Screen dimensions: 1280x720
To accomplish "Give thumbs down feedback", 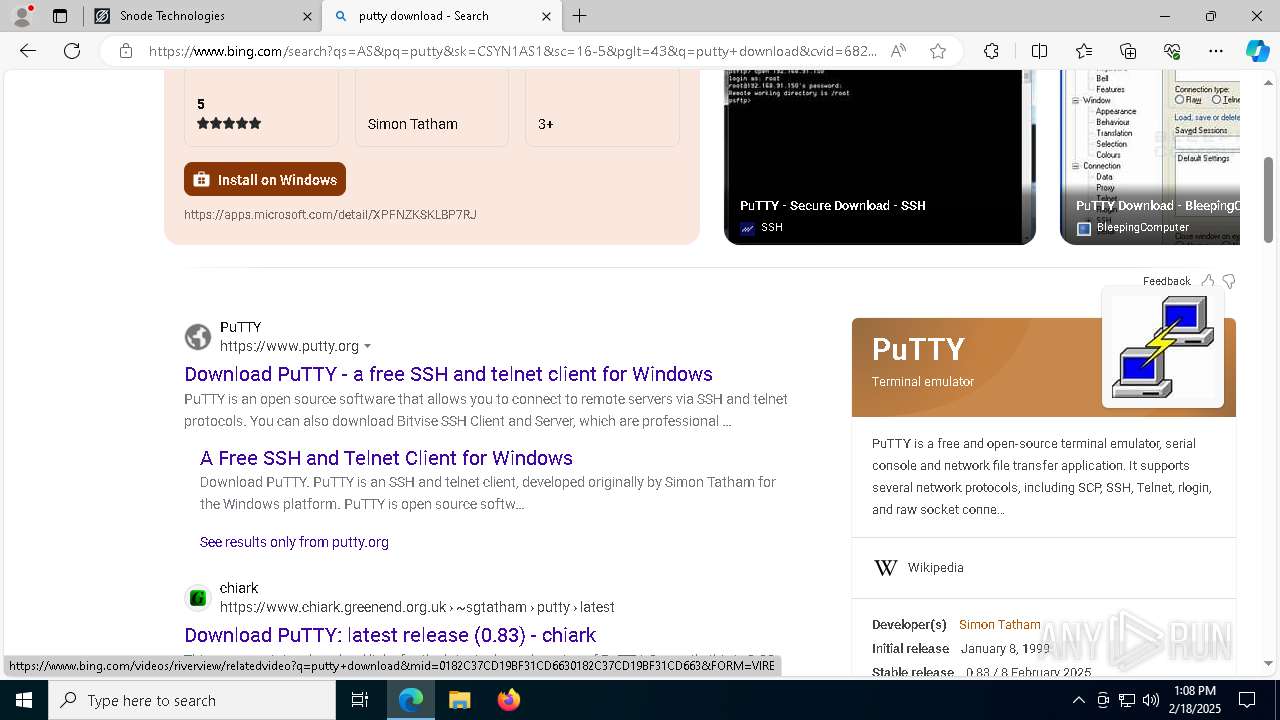I will 1229,281.
